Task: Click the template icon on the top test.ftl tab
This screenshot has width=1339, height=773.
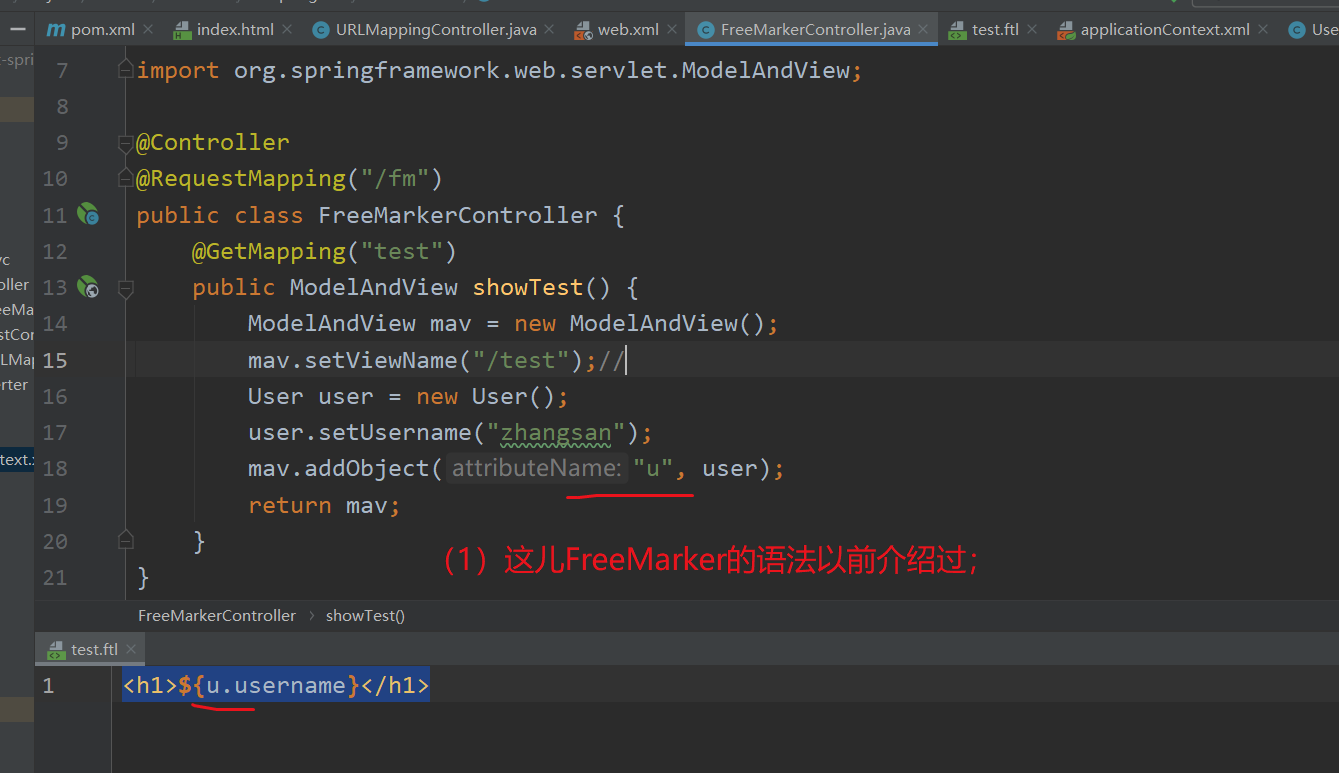Action: (x=957, y=30)
